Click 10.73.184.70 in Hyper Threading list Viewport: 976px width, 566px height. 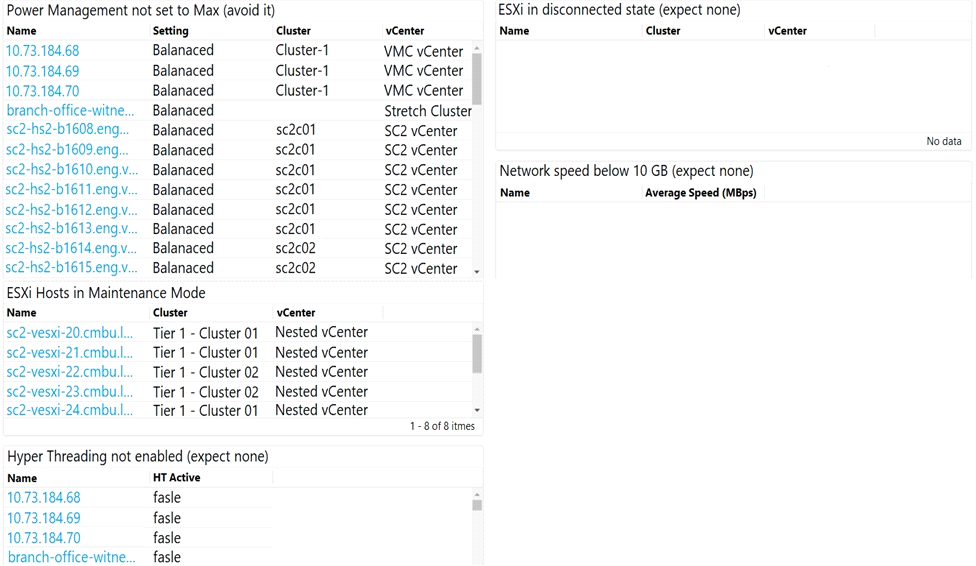[44, 537]
